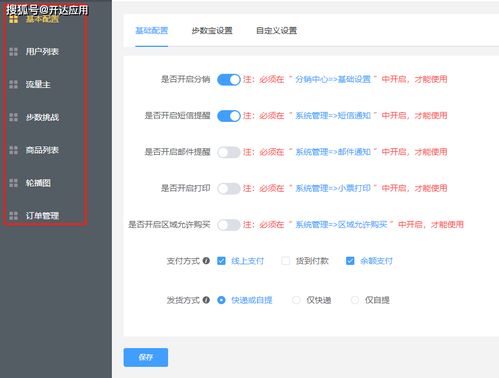Select the 仅快递 radio option
This screenshot has width=499, height=378.
296,300
